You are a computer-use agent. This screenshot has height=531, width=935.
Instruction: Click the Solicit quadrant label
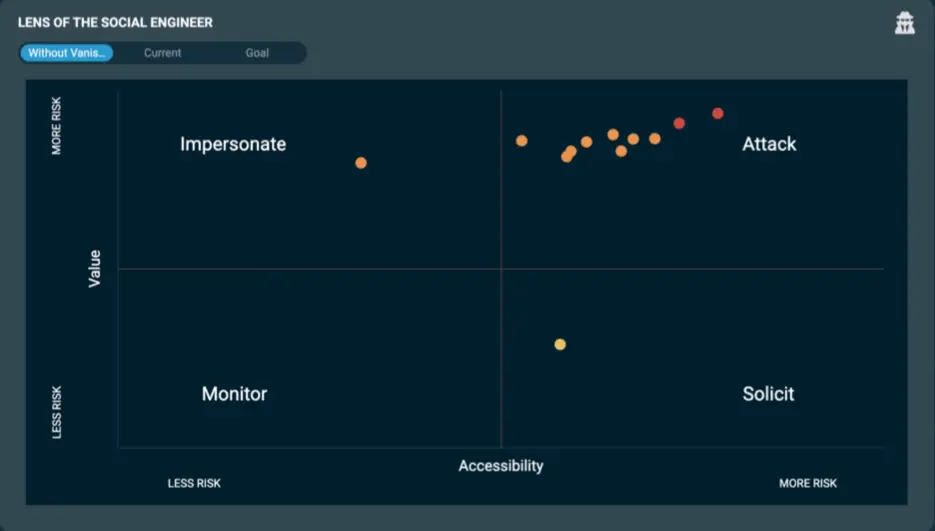click(x=768, y=394)
